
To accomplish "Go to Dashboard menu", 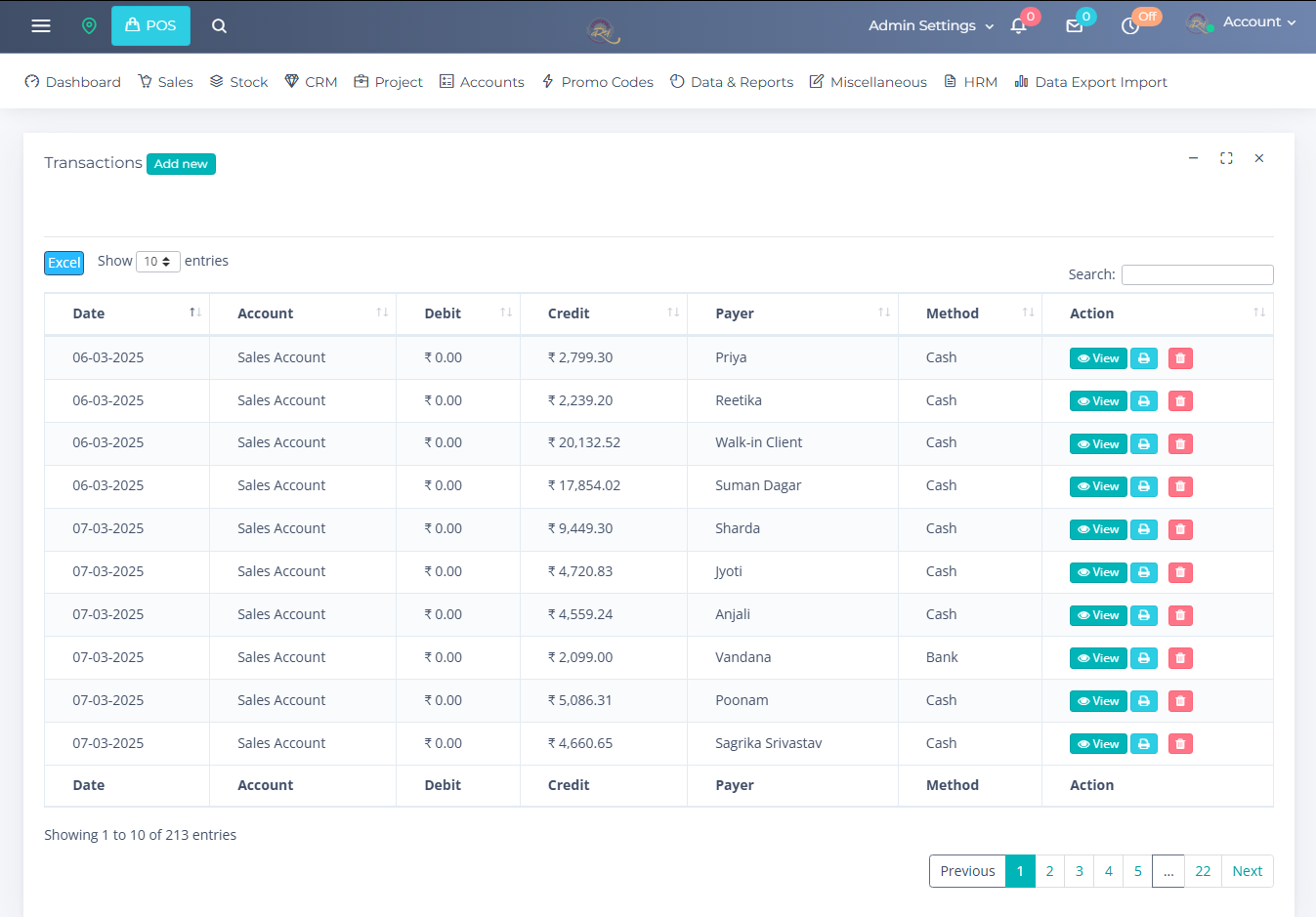I will (72, 82).
